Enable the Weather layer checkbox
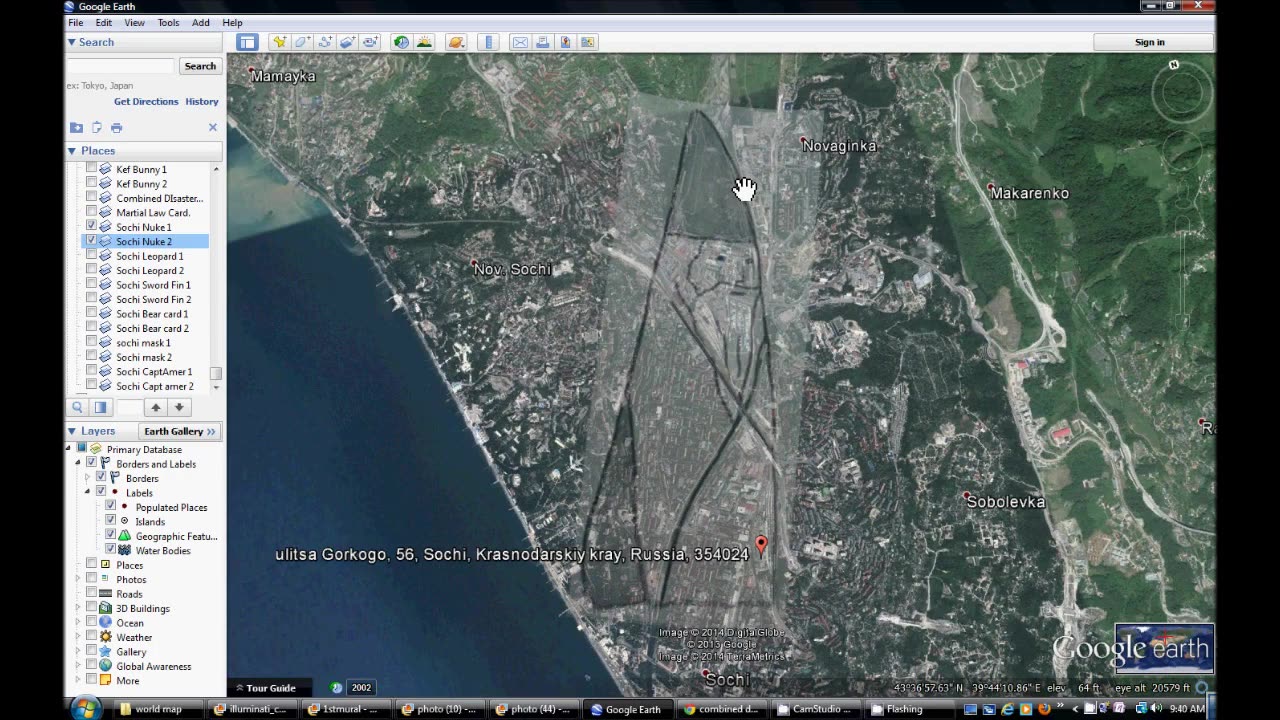The height and width of the screenshot is (720, 1280). point(91,637)
